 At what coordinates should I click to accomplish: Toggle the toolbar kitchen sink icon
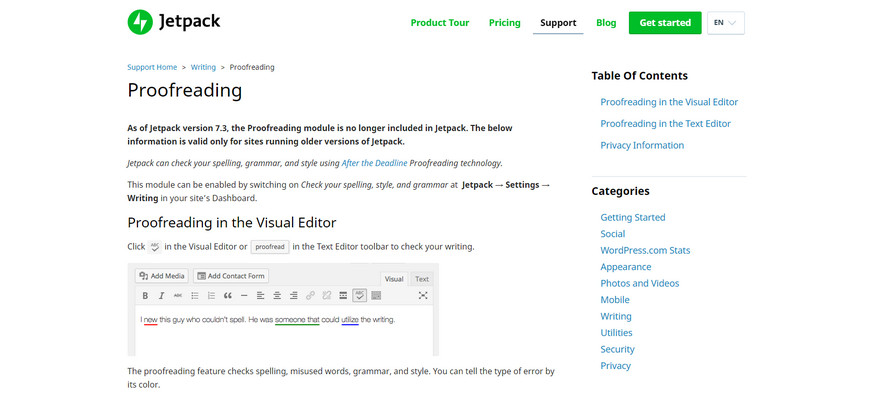click(x=376, y=296)
